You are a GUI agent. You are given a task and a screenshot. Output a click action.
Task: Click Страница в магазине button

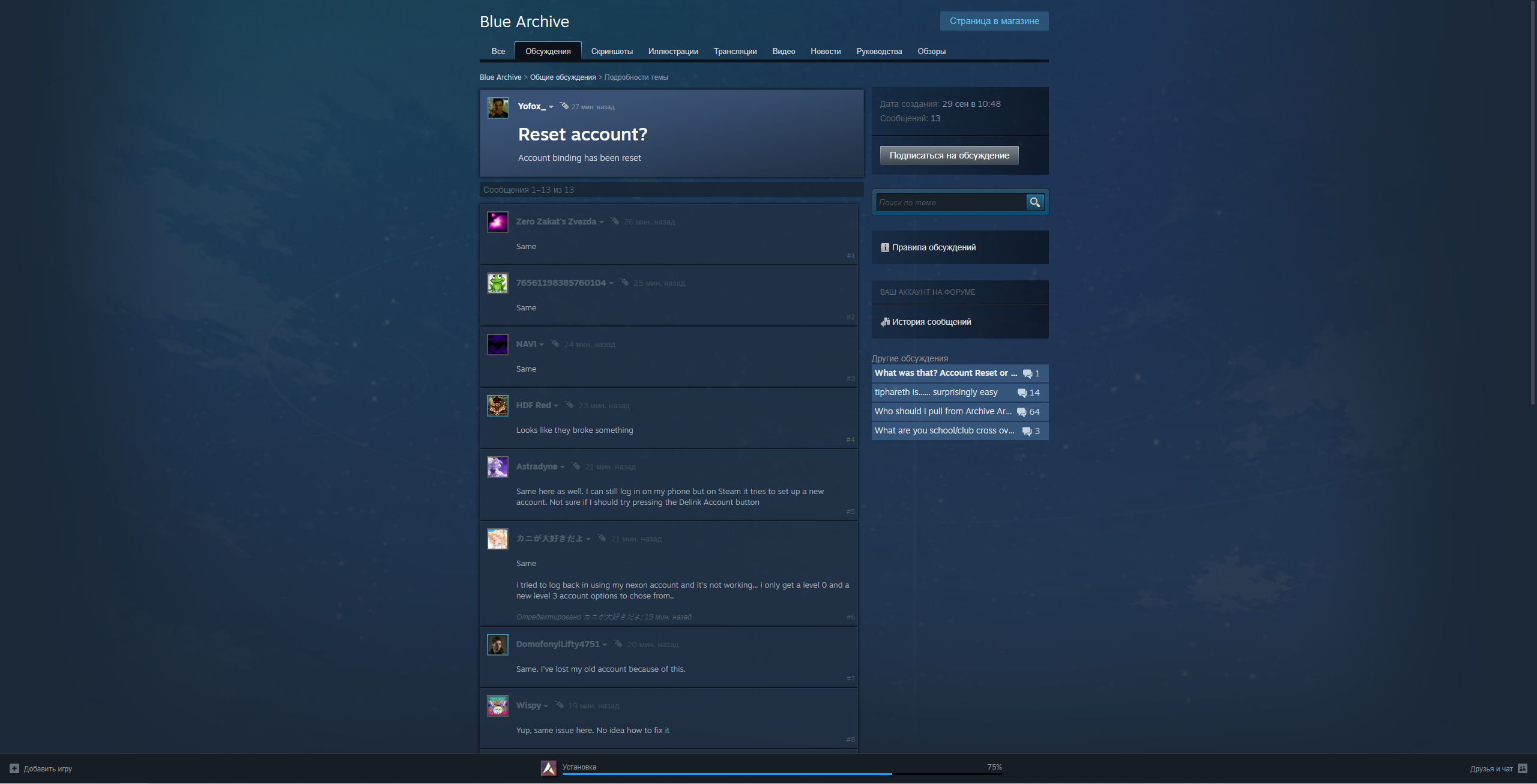(994, 21)
